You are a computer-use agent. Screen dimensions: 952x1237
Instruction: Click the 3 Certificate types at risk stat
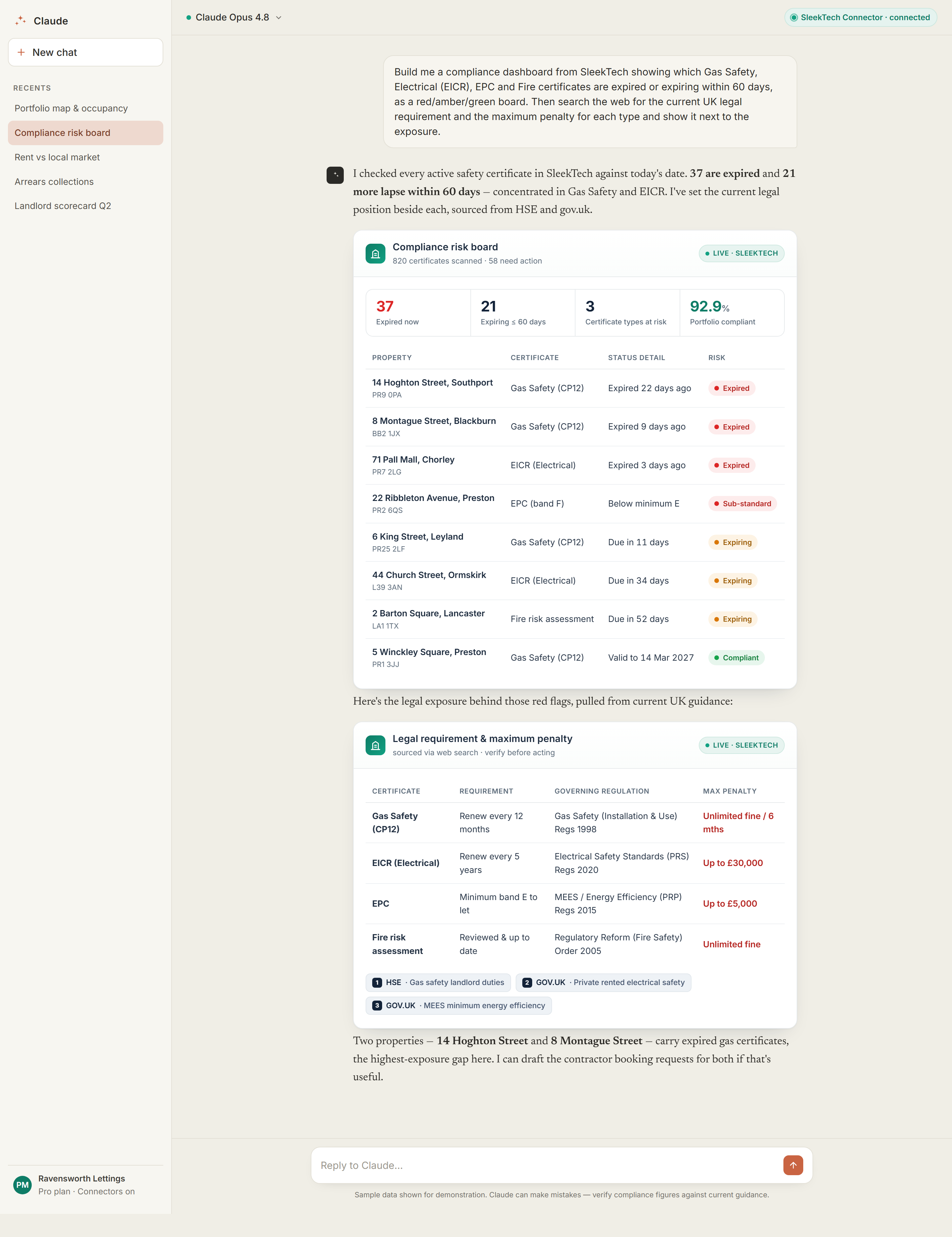click(x=627, y=313)
